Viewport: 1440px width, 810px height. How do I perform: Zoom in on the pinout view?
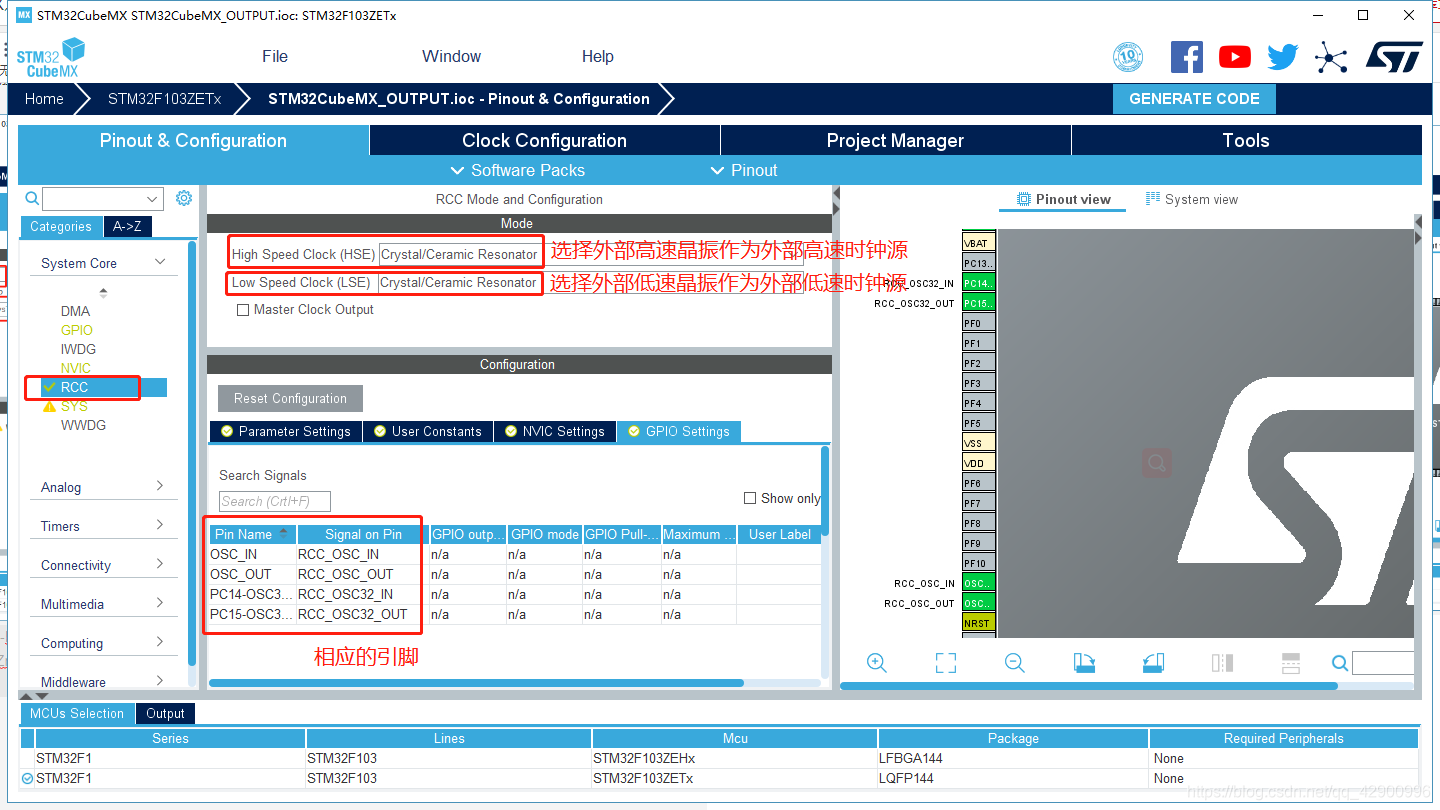pos(877,663)
